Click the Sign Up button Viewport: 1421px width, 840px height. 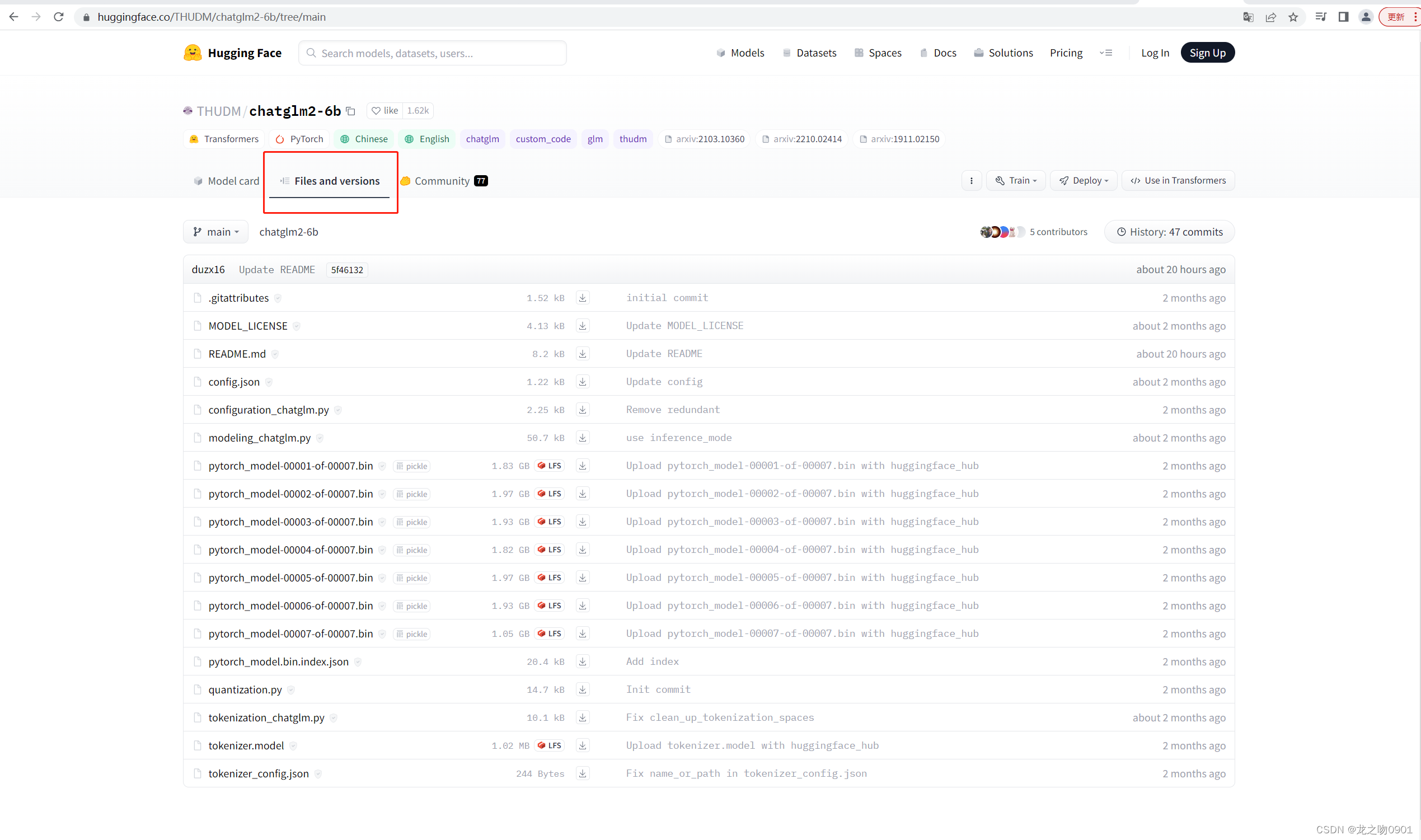[x=1207, y=53]
